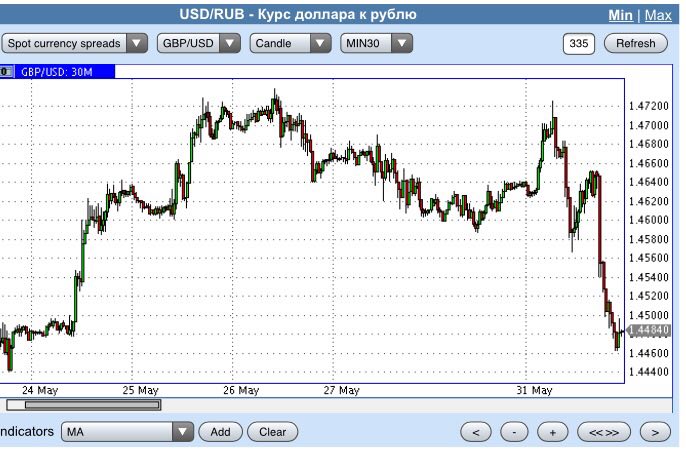Click the <<>> expand range button
The image size is (686, 454).
[604, 432]
